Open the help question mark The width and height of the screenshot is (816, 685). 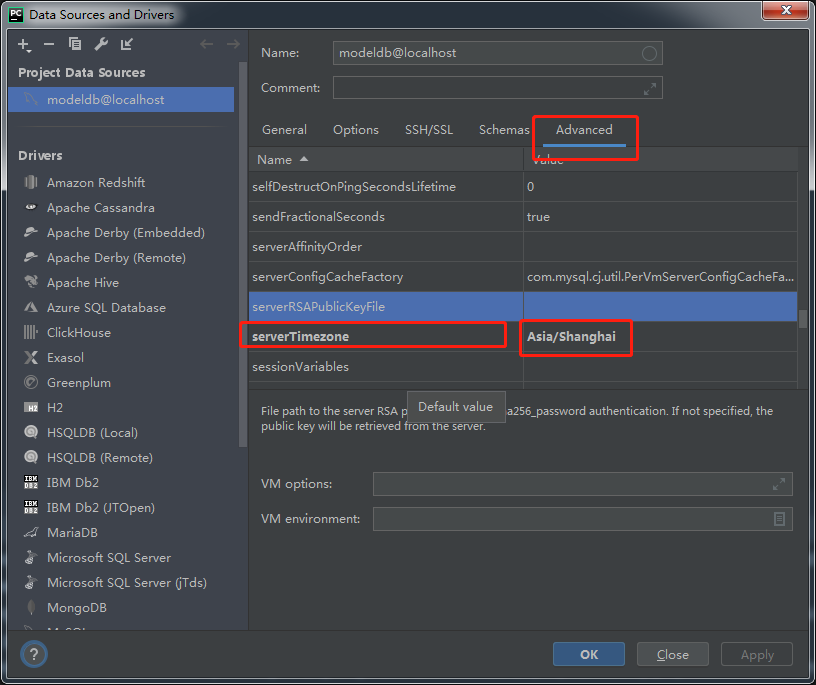point(33,654)
